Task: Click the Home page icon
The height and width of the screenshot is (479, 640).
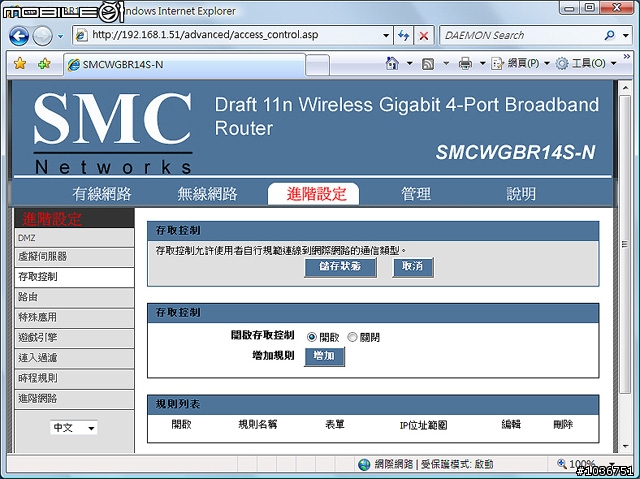Action: 392,63
